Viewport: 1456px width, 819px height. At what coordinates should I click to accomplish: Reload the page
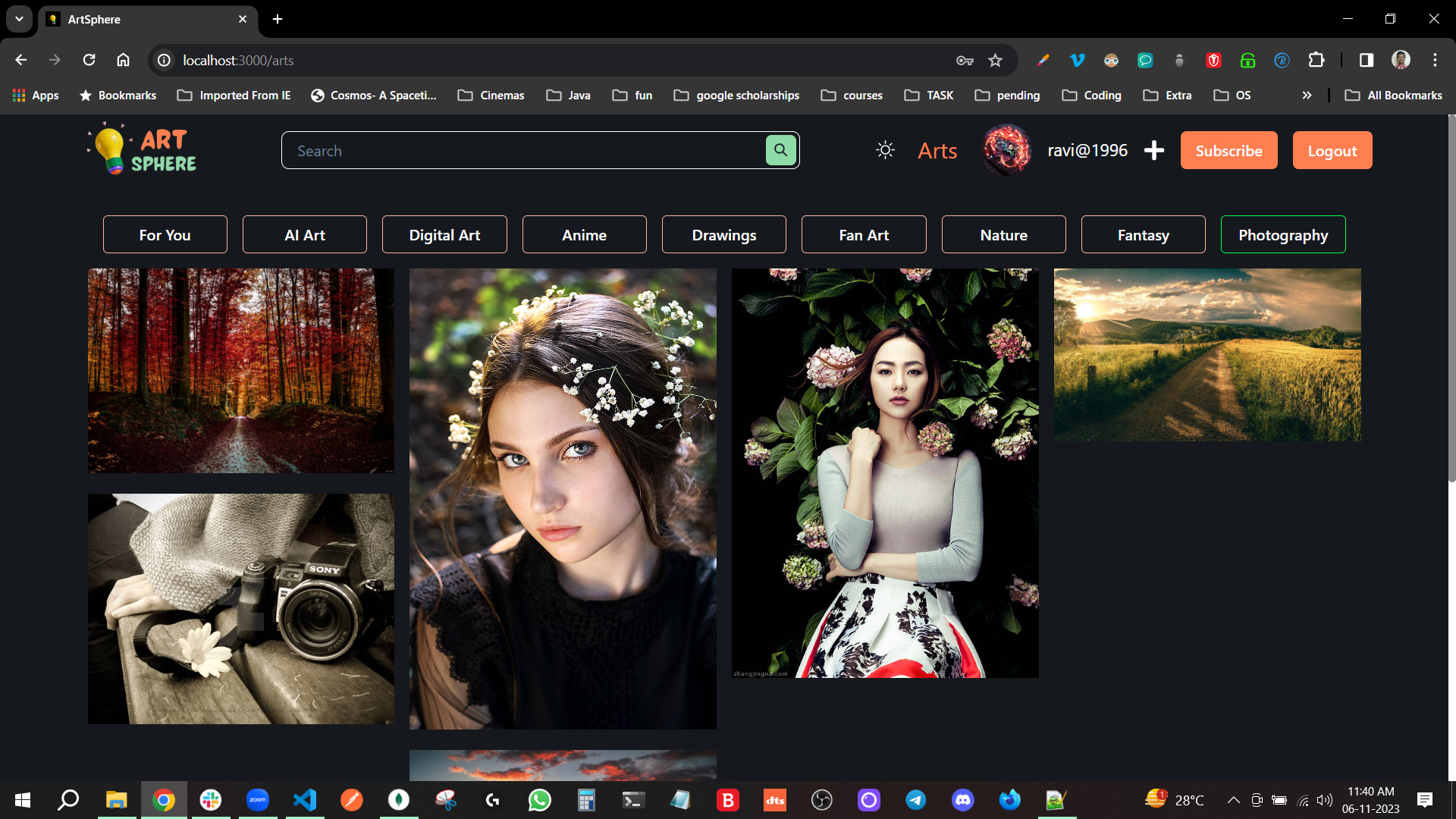click(x=89, y=61)
